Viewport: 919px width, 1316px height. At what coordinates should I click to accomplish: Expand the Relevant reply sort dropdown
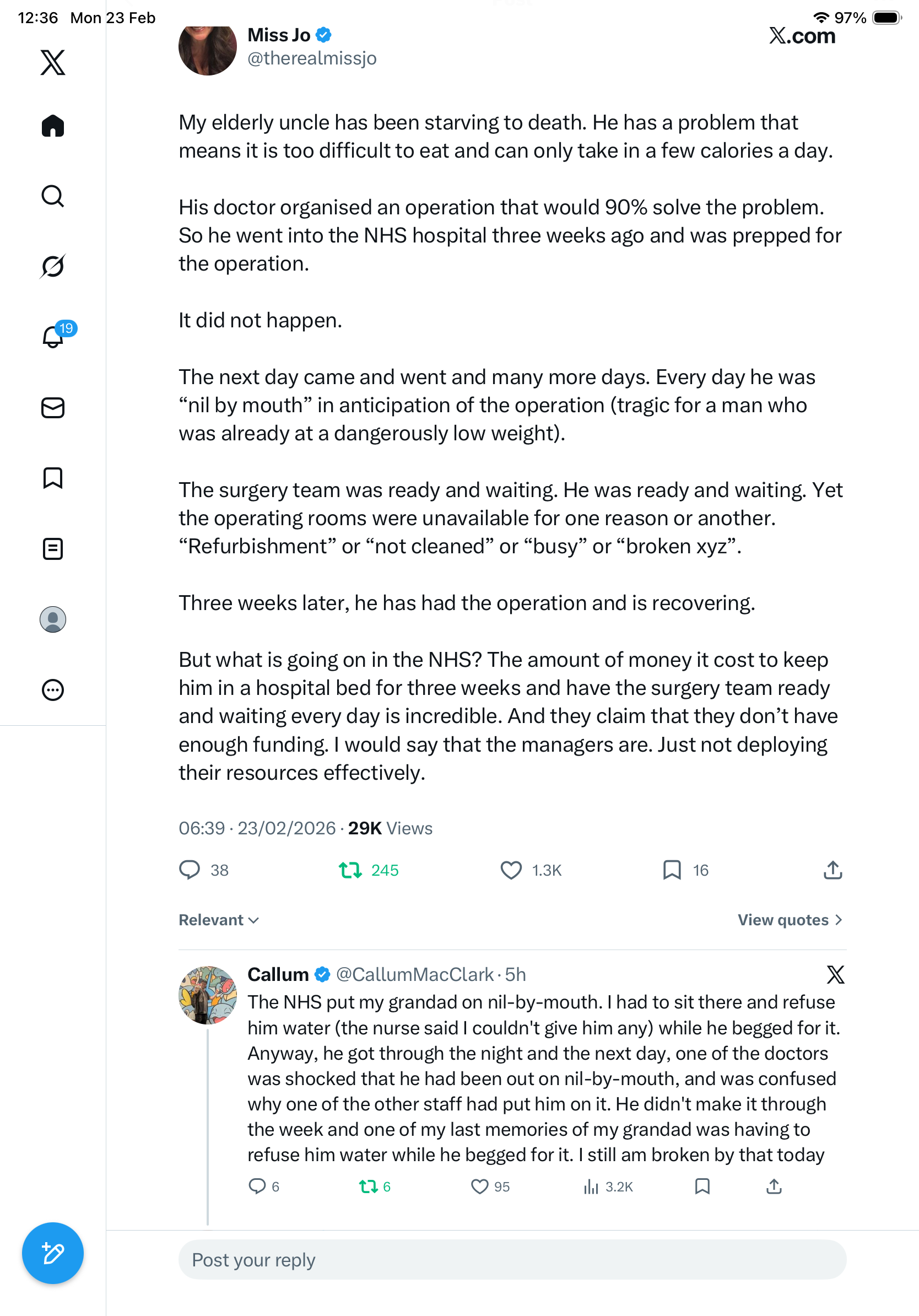[x=219, y=920]
